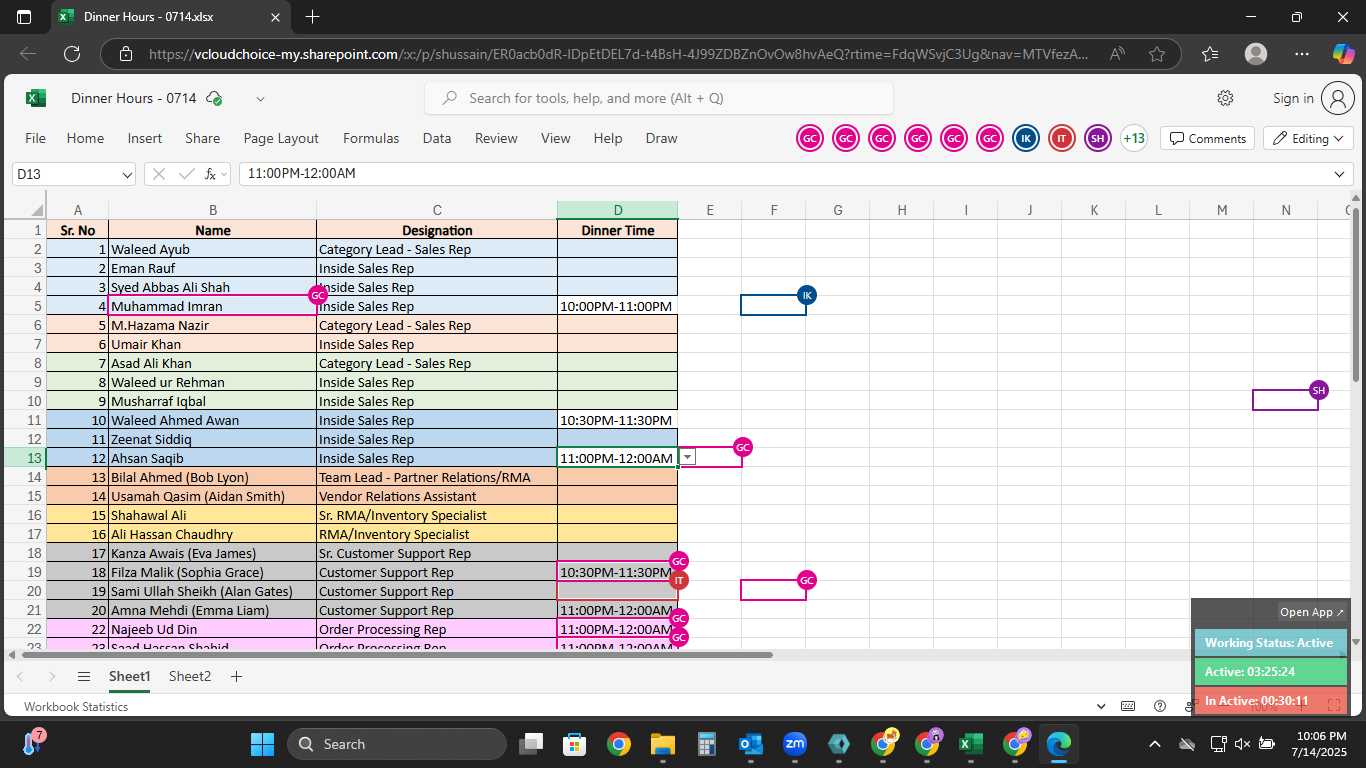Open the Editing mode dropdown
The width and height of the screenshot is (1366, 768).
pos(1308,138)
